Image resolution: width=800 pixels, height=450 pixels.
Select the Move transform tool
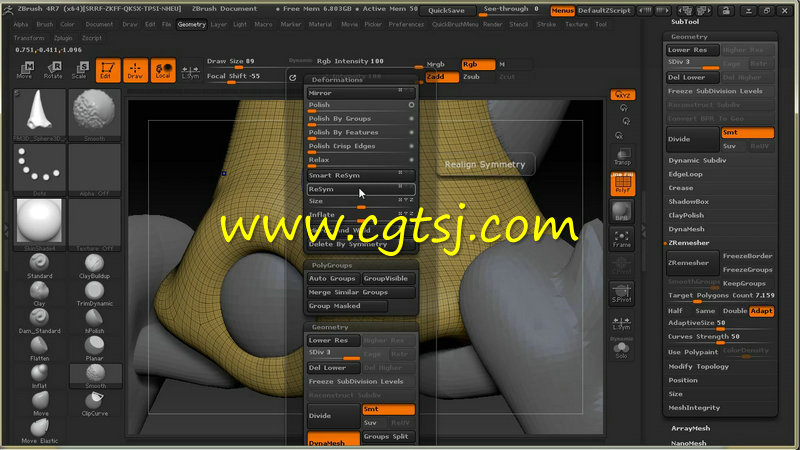(x=24, y=70)
